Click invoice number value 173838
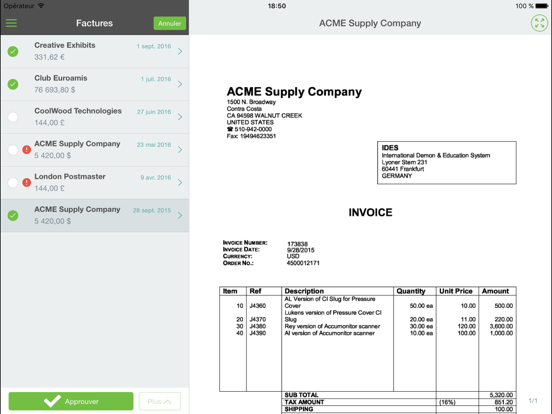Image resolution: width=552 pixels, height=414 pixels. click(297, 244)
